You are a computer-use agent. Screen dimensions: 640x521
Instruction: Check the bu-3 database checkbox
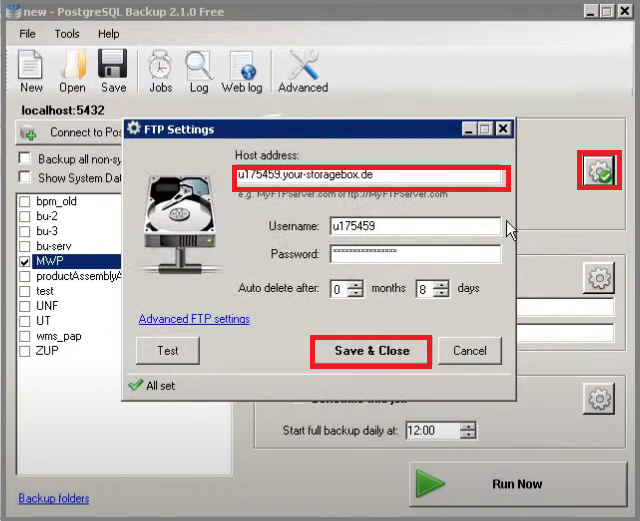tap(25, 231)
